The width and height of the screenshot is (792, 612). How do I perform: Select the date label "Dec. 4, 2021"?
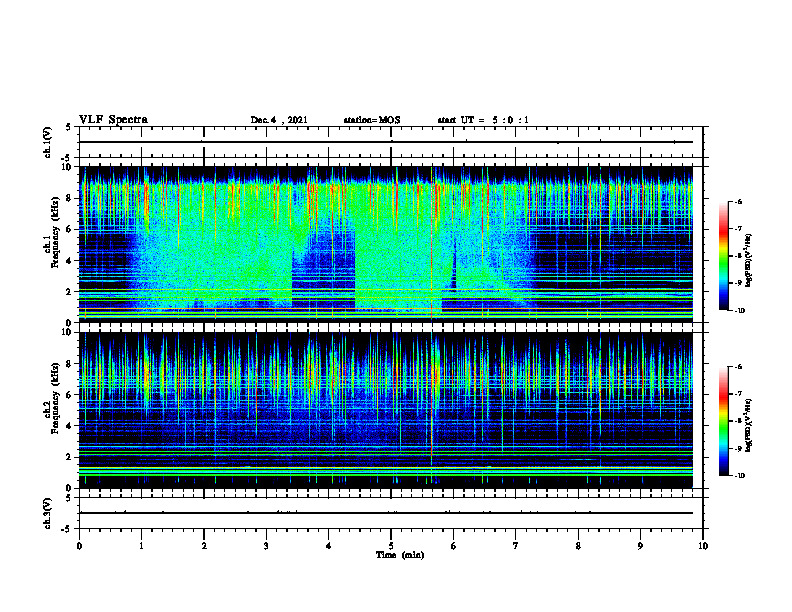[x=279, y=120]
